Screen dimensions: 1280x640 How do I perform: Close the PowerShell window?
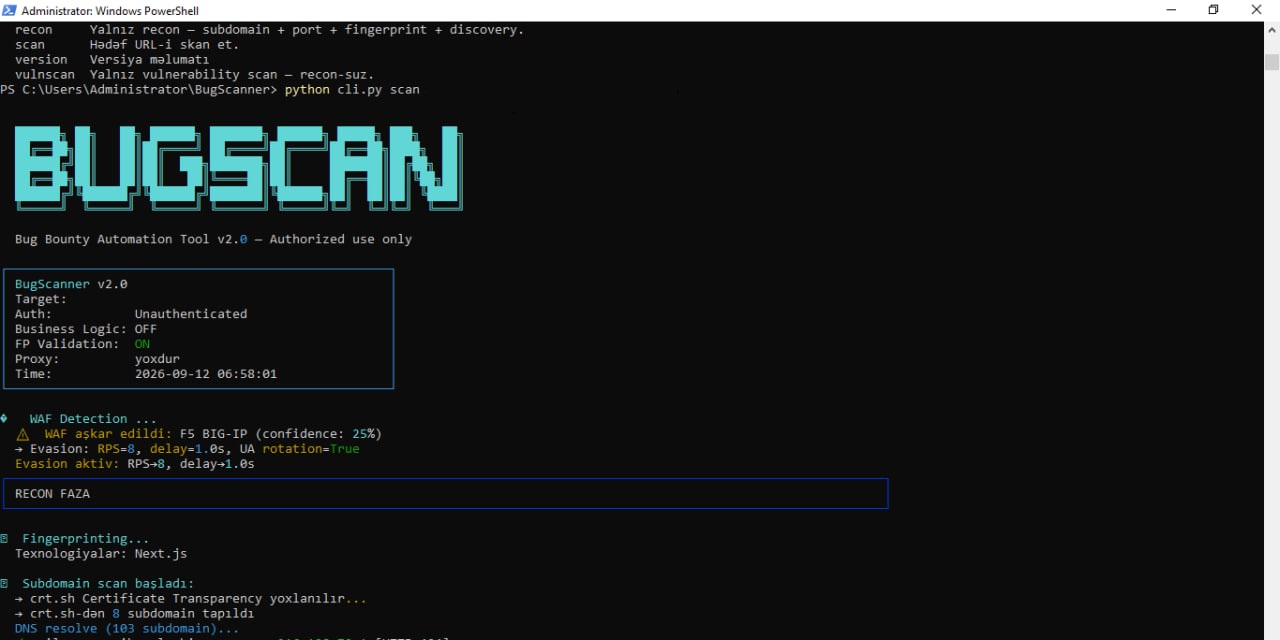tap(1257, 10)
